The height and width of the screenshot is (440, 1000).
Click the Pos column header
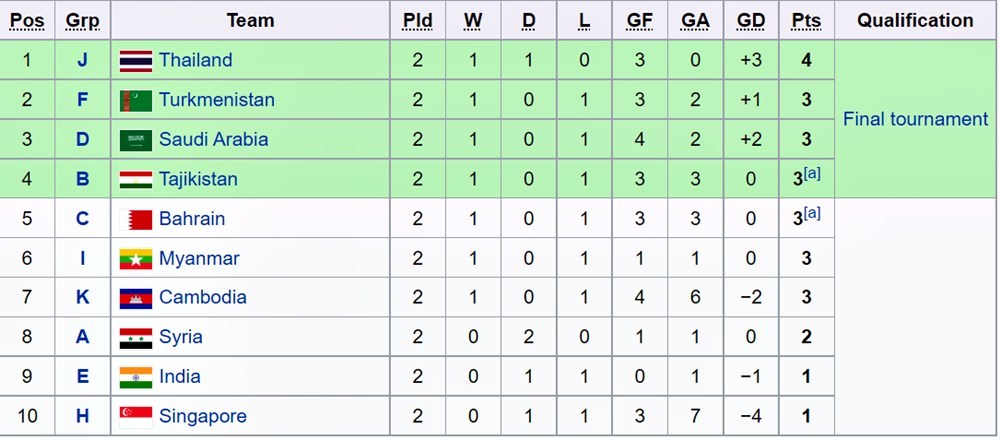[27, 21]
